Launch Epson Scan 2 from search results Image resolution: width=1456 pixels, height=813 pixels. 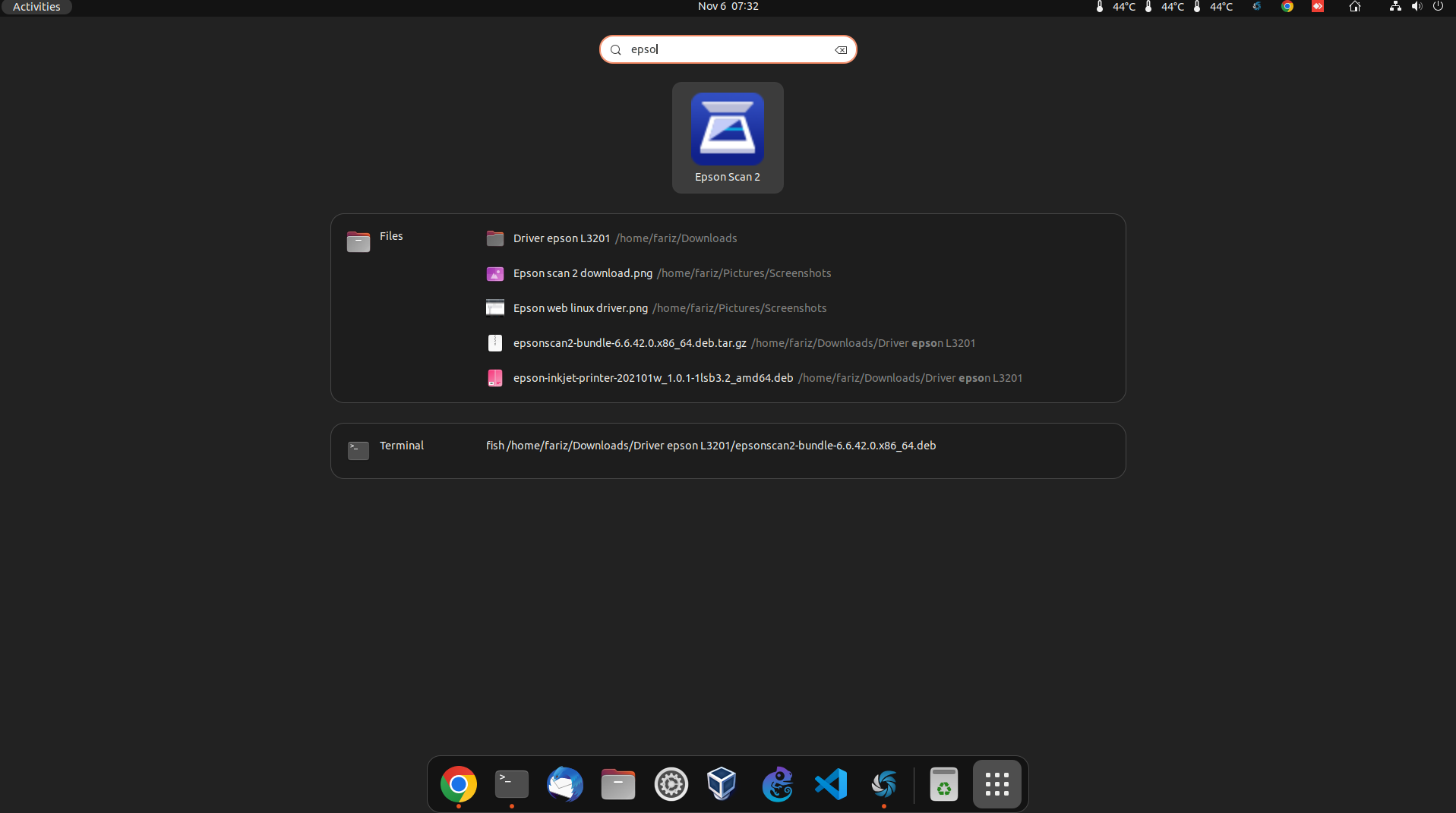pos(727,137)
